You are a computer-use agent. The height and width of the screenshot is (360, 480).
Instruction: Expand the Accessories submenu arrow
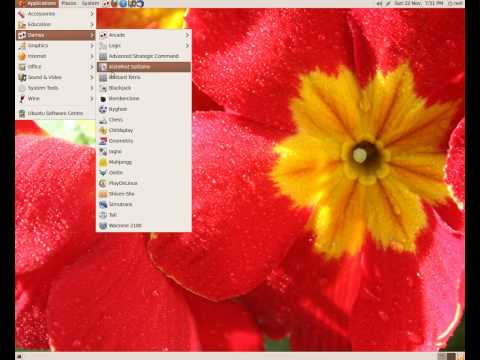(92, 14)
